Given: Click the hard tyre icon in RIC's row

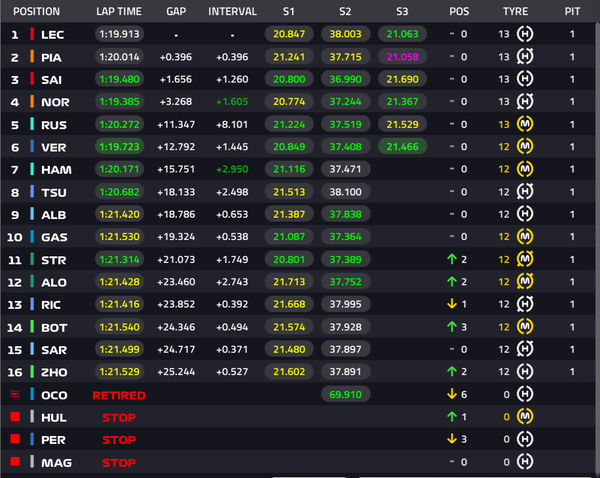Looking at the screenshot, I should point(525,304).
